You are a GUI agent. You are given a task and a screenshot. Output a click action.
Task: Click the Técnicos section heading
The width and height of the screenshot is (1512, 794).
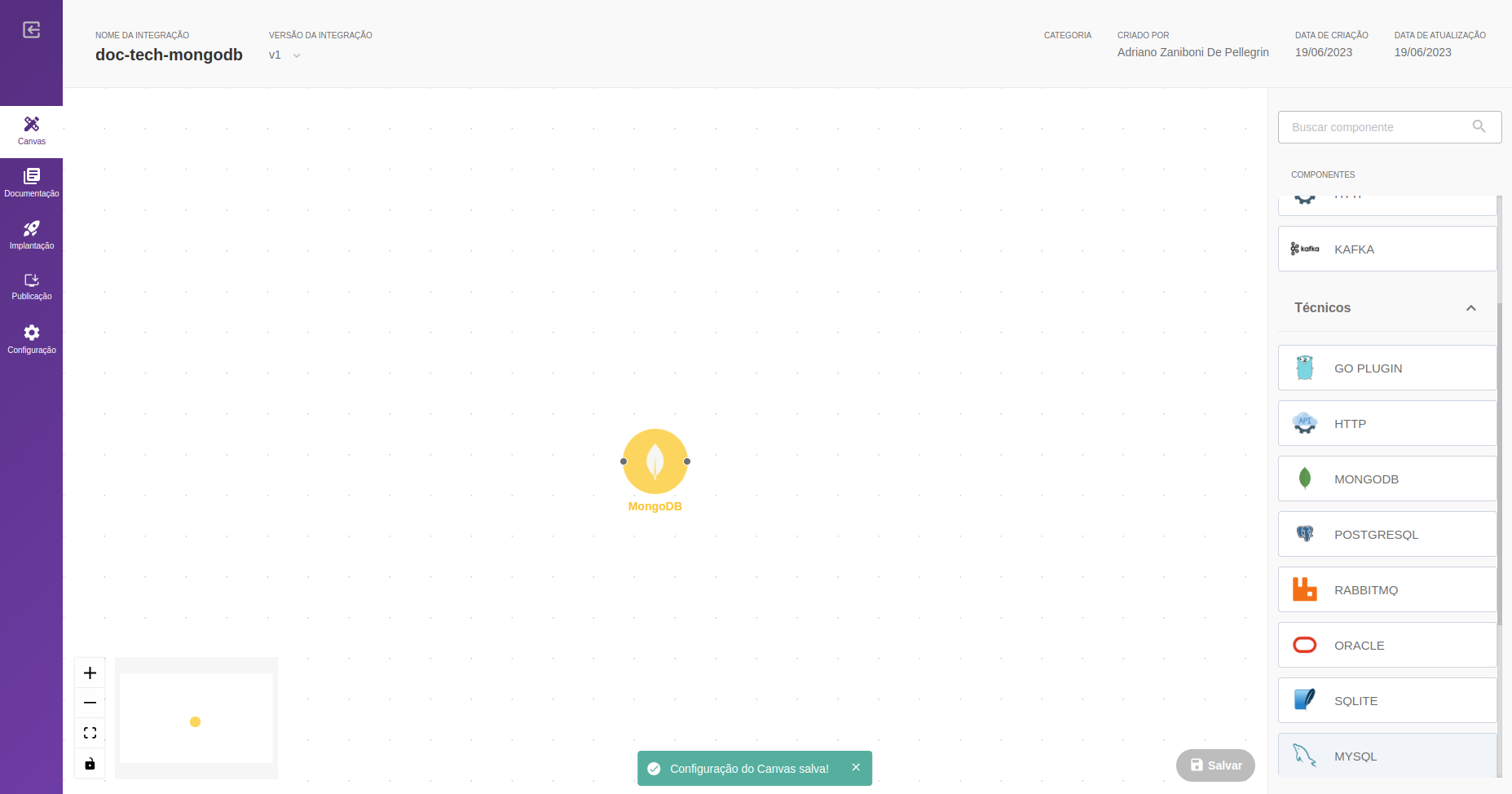[1322, 307]
